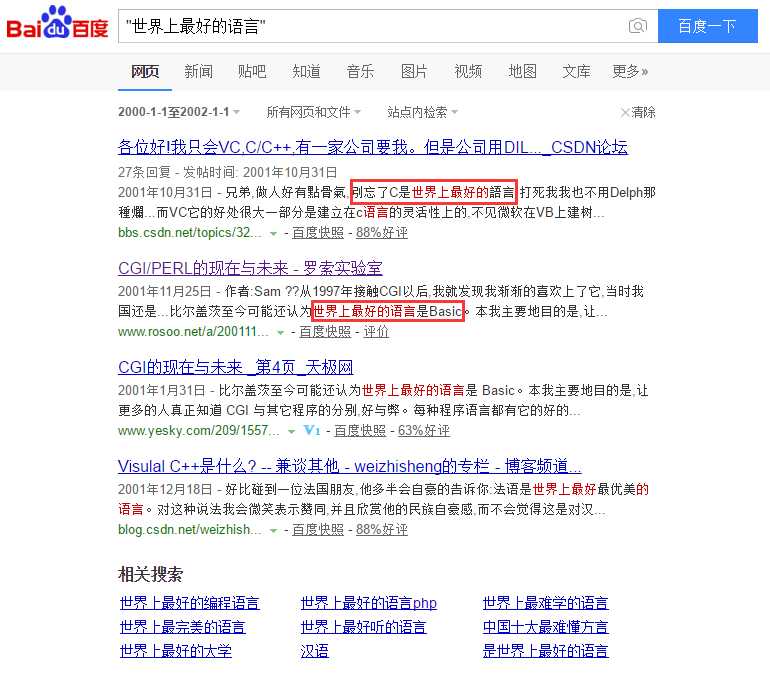The height and width of the screenshot is (678, 770).
Task: Click 评价 on rosoo.net result
Action: (376, 332)
